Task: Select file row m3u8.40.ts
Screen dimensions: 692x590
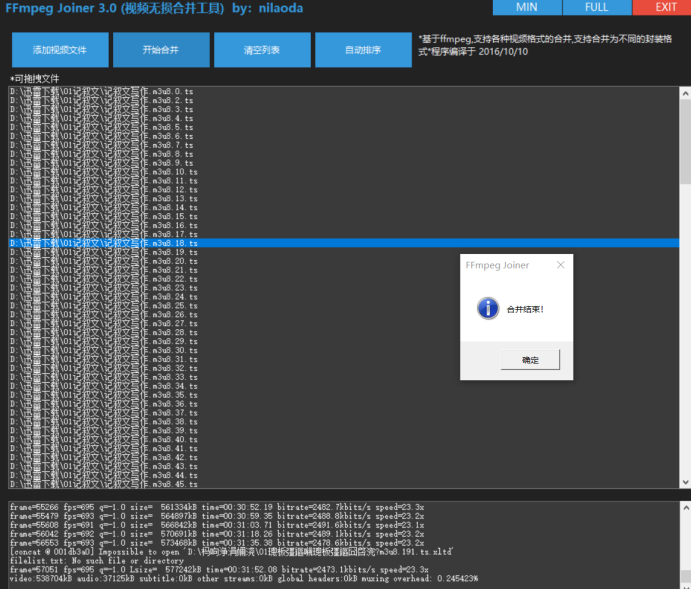Action: (x=344, y=439)
